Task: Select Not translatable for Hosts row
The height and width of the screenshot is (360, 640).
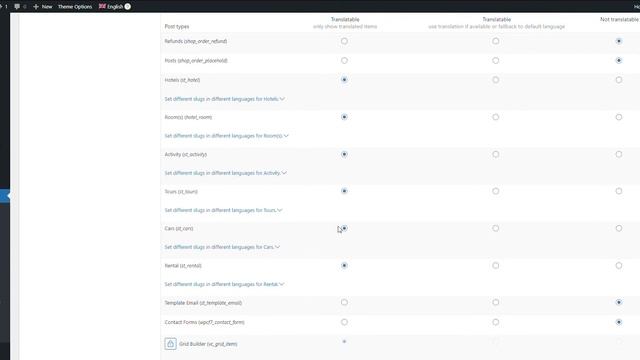Action: tap(619, 60)
